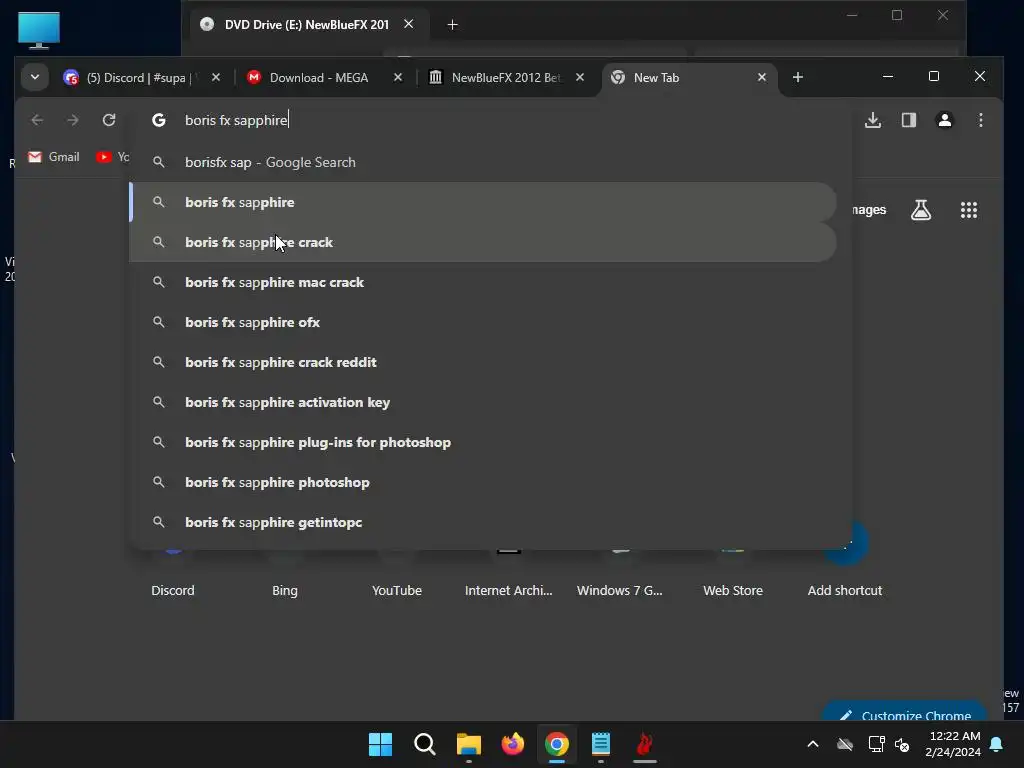
Task: Select 'boris fx sapphire plug-ins for photoshop' suggestion
Action: 483,442
